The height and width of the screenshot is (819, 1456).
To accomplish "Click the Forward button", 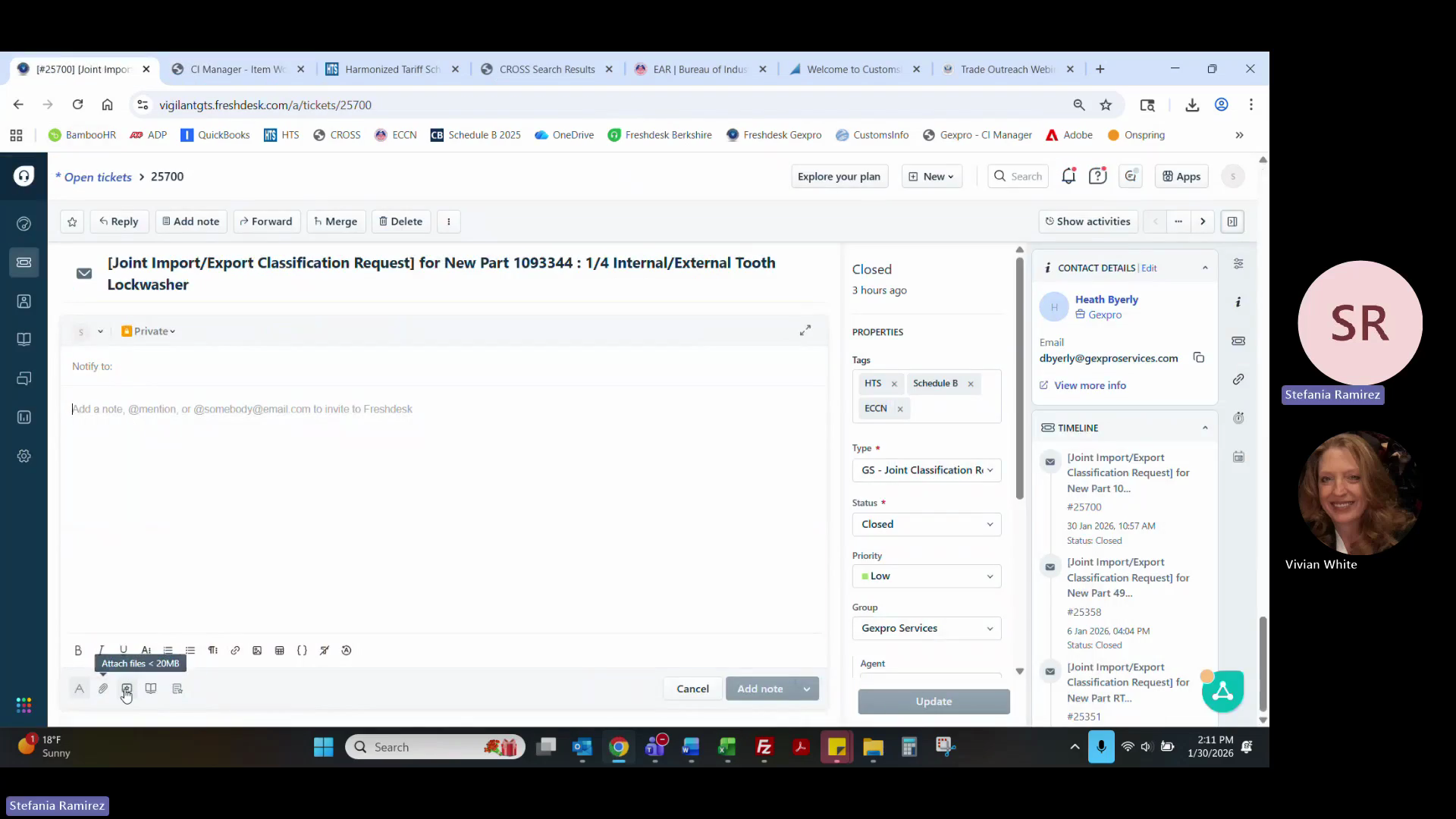I will (266, 221).
